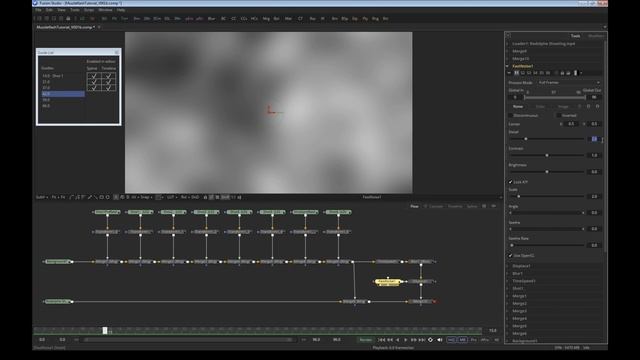Toggle Timeline checkbox for guide 14.0 - Shot 1
This screenshot has height=360, width=640.
(x=109, y=76)
